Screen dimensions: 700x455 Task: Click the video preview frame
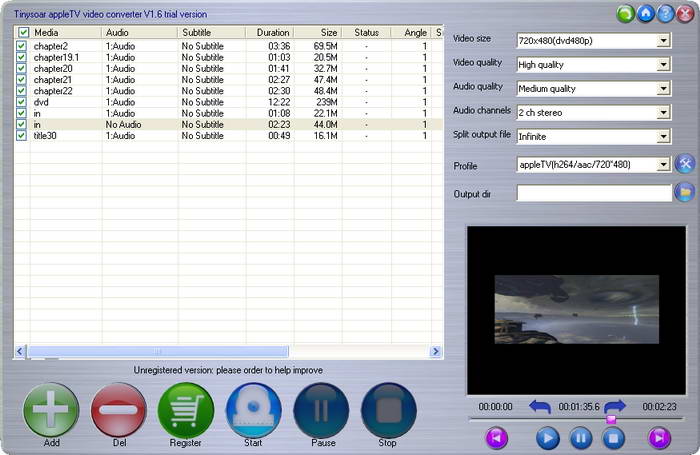tap(576, 309)
